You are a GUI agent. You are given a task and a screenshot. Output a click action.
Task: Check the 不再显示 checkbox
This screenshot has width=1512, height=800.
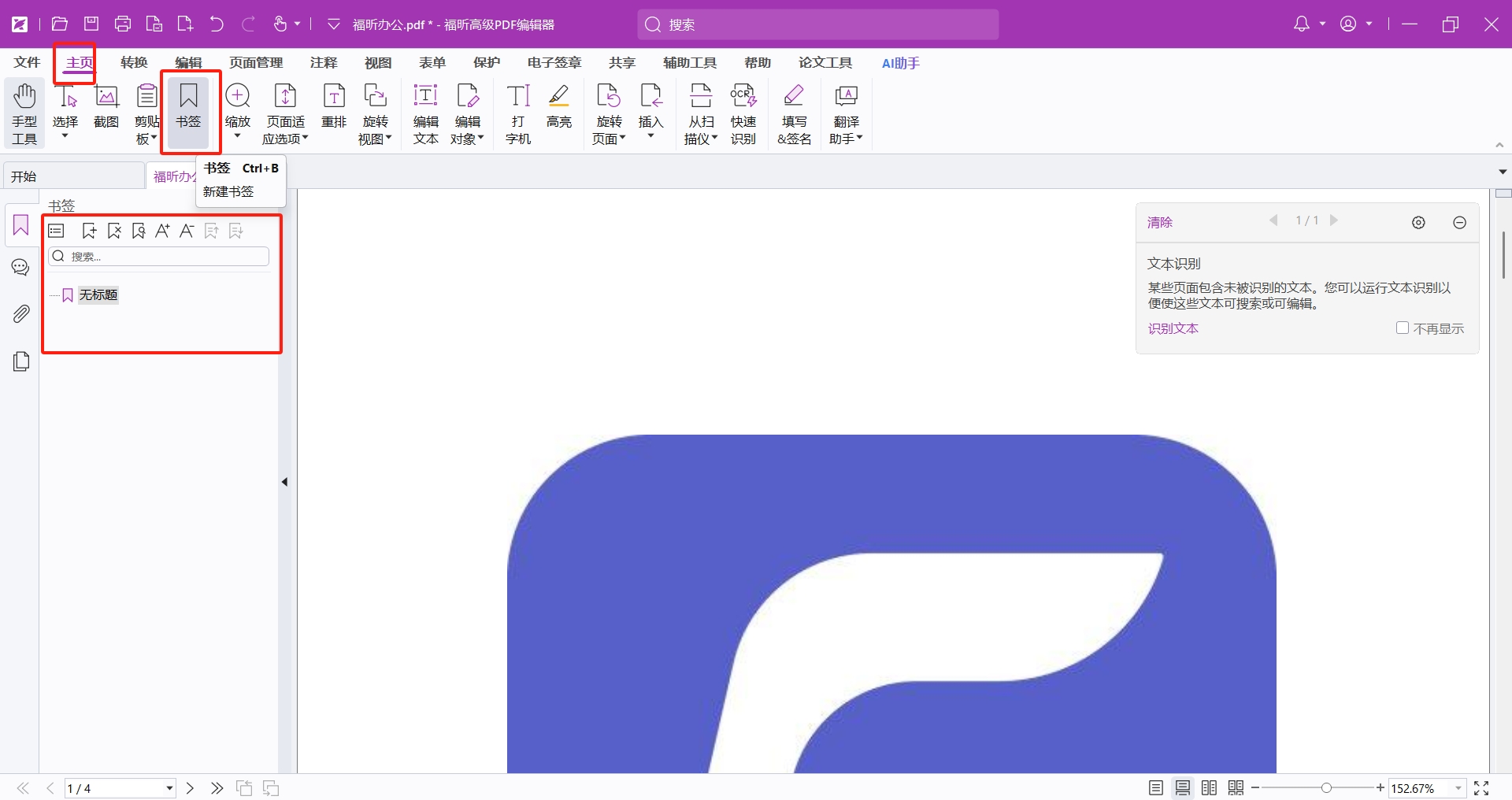(1402, 328)
